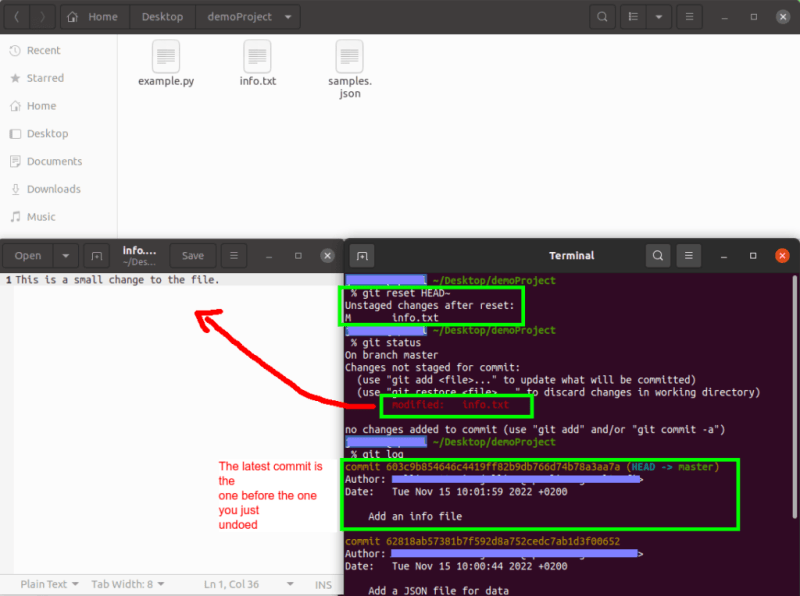Screen dimensions: 800x596
Task: Click the Terminal scrollbar
Action: click(794, 398)
